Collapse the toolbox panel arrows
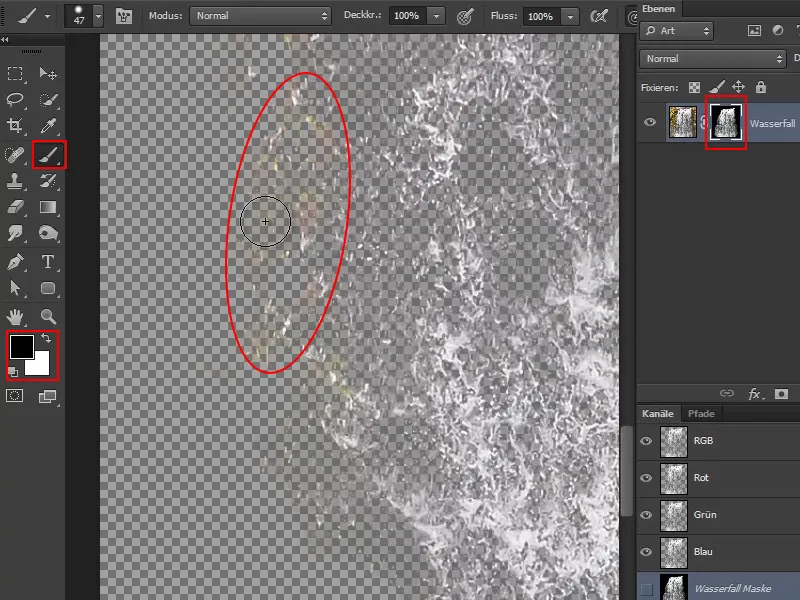This screenshot has height=600, width=800. point(5,39)
